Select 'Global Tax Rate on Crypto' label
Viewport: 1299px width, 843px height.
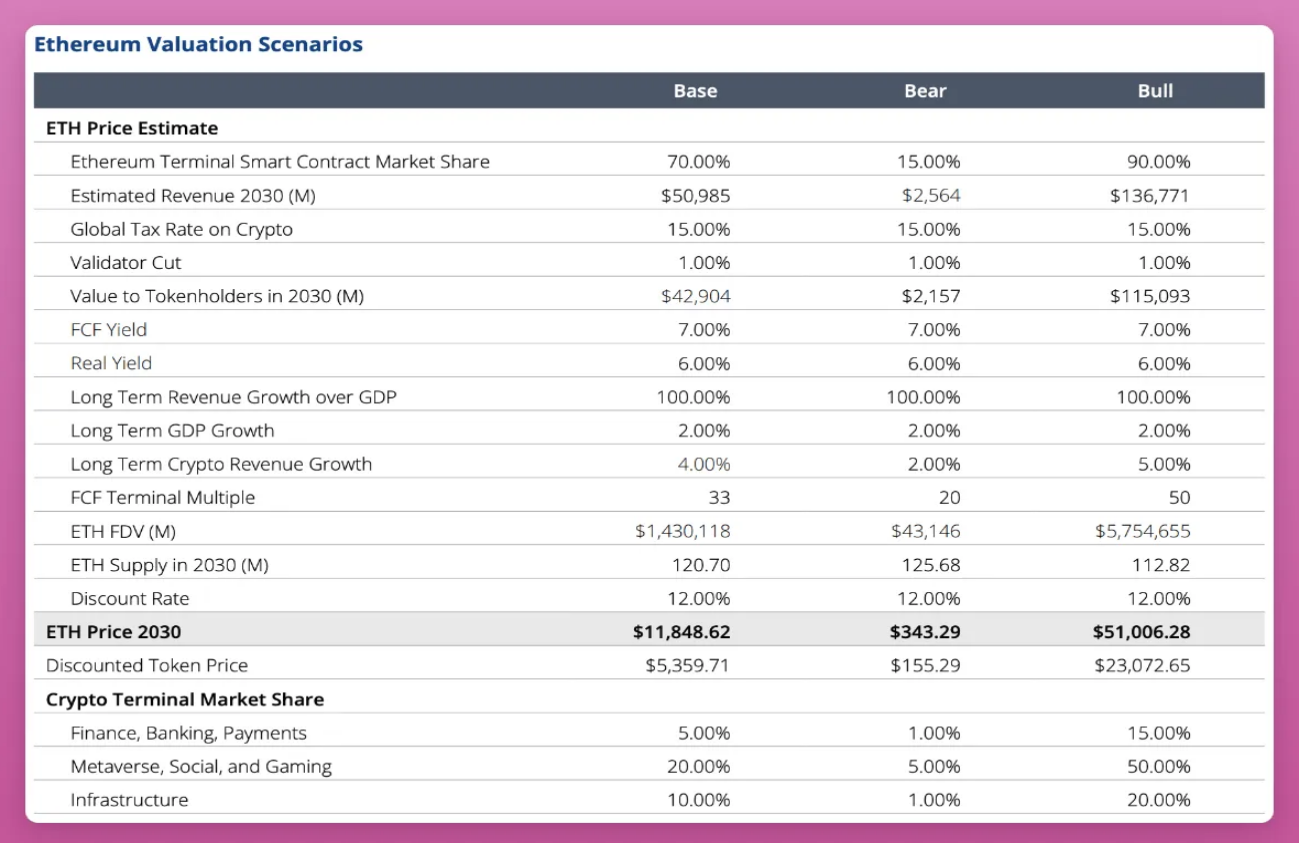(181, 229)
